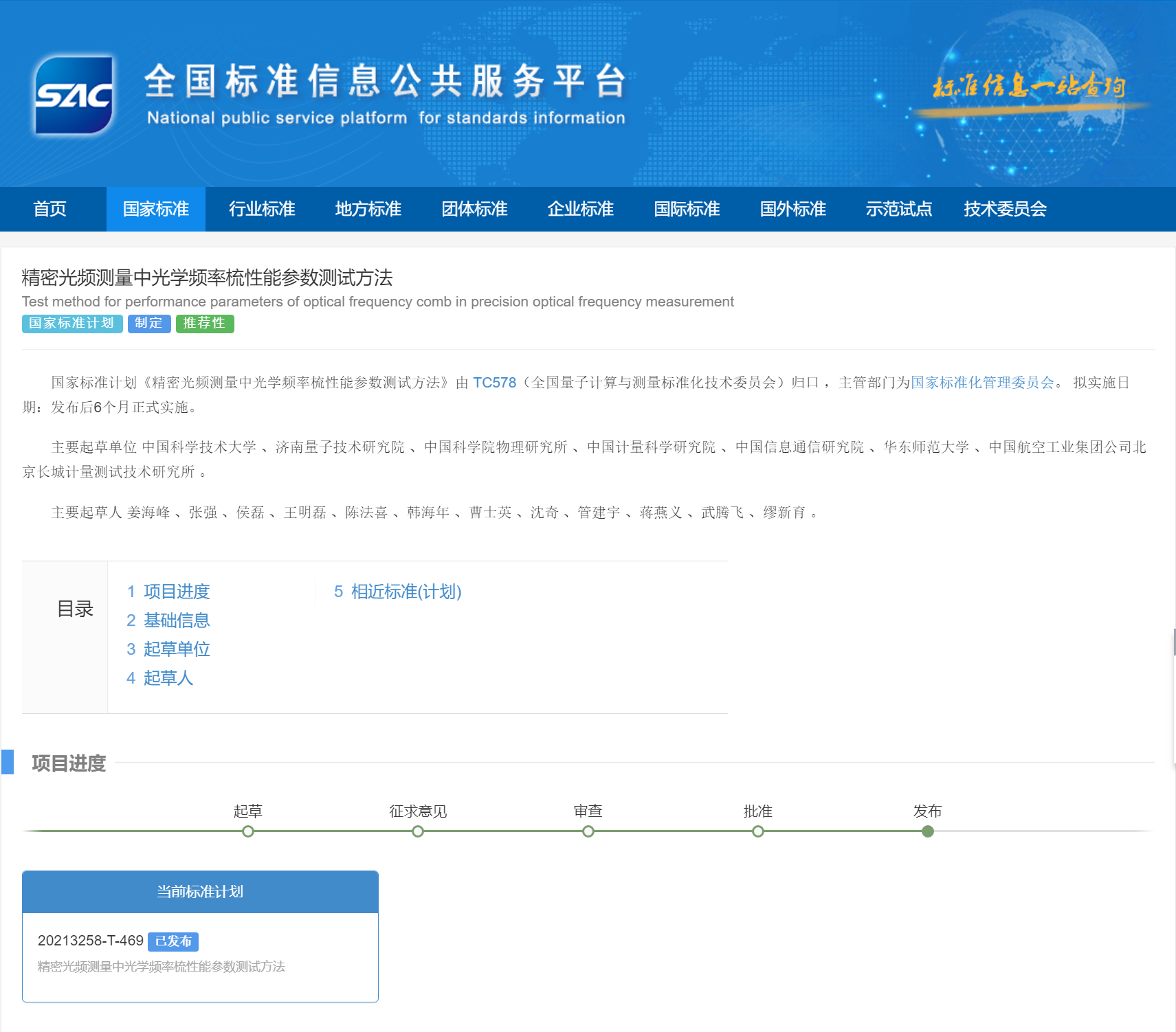Select the 审查 progress node
This screenshot has height=1032, width=1176.
tap(588, 831)
